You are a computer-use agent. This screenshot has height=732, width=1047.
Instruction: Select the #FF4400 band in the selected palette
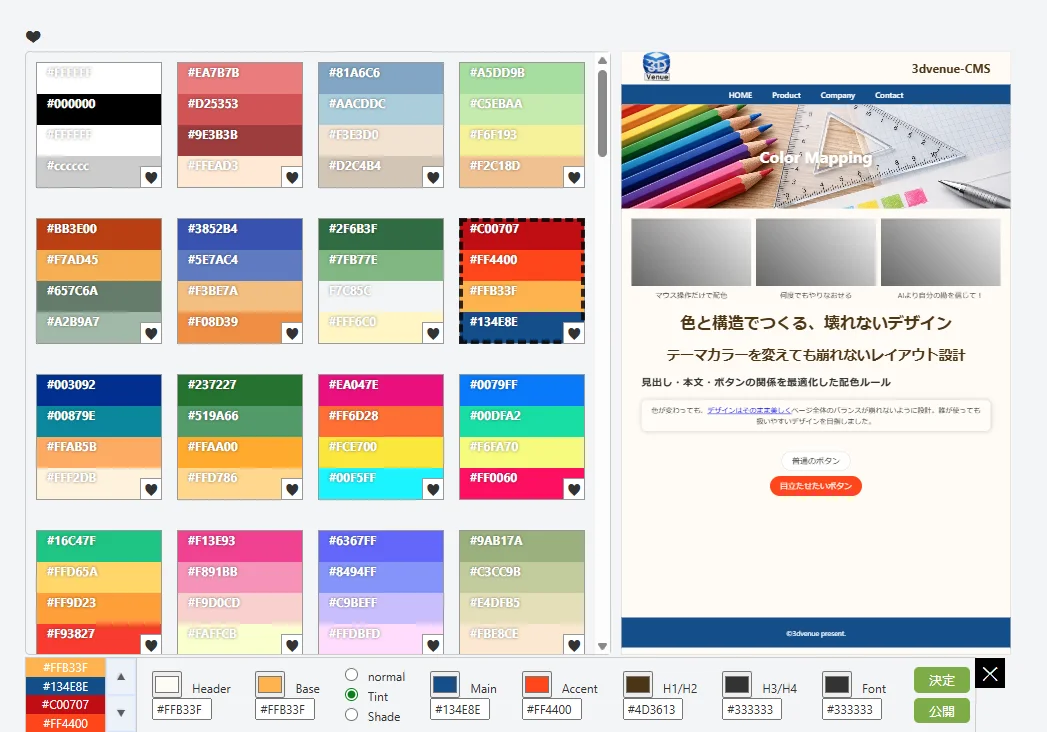point(521,265)
